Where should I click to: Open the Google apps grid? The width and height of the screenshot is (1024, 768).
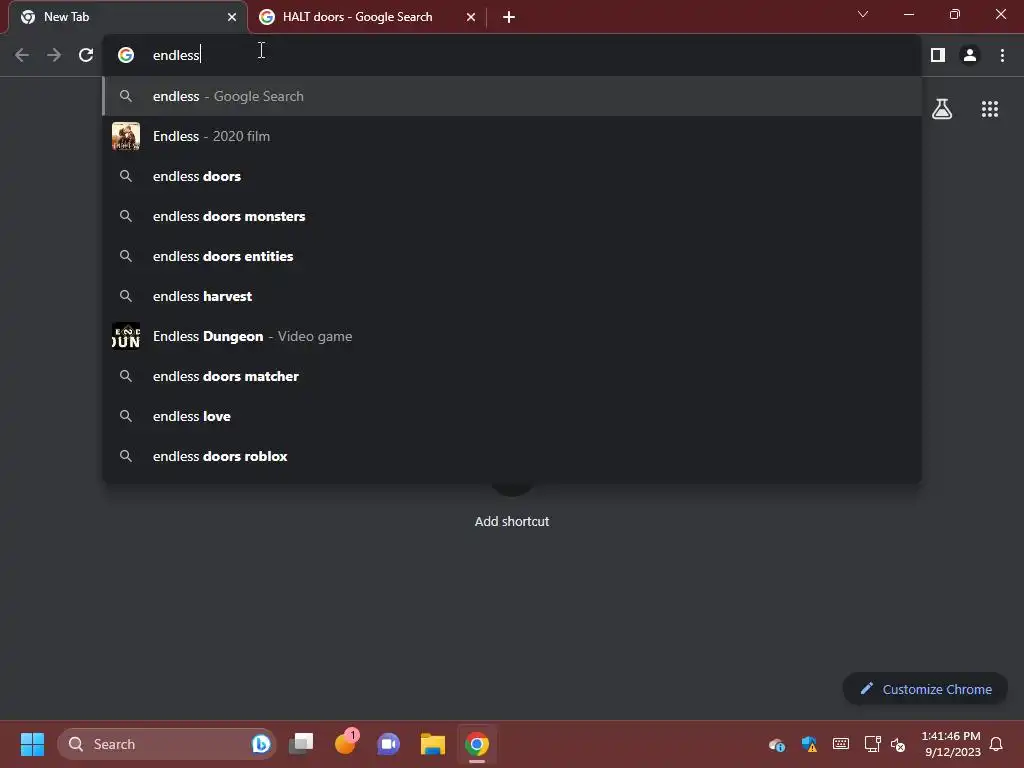[989, 108]
